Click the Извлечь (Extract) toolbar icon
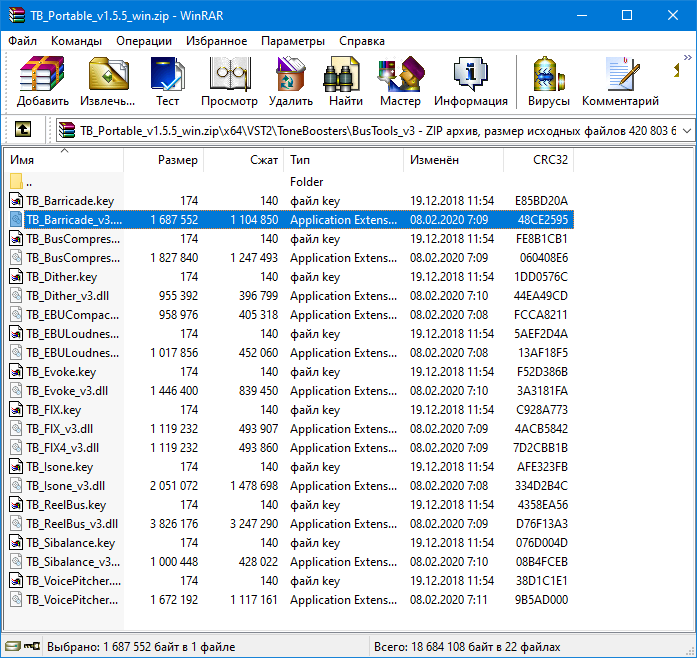Viewport: 697px width, 658px height. pyautogui.click(x=108, y=73)
